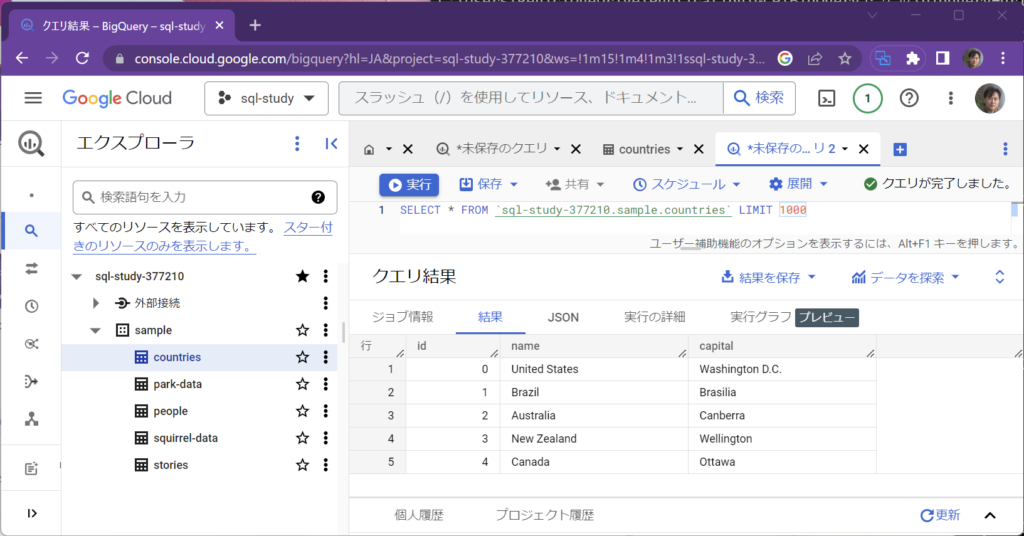
Task: Open the Explorer panel three-dot menu
Action: (297, 144)
